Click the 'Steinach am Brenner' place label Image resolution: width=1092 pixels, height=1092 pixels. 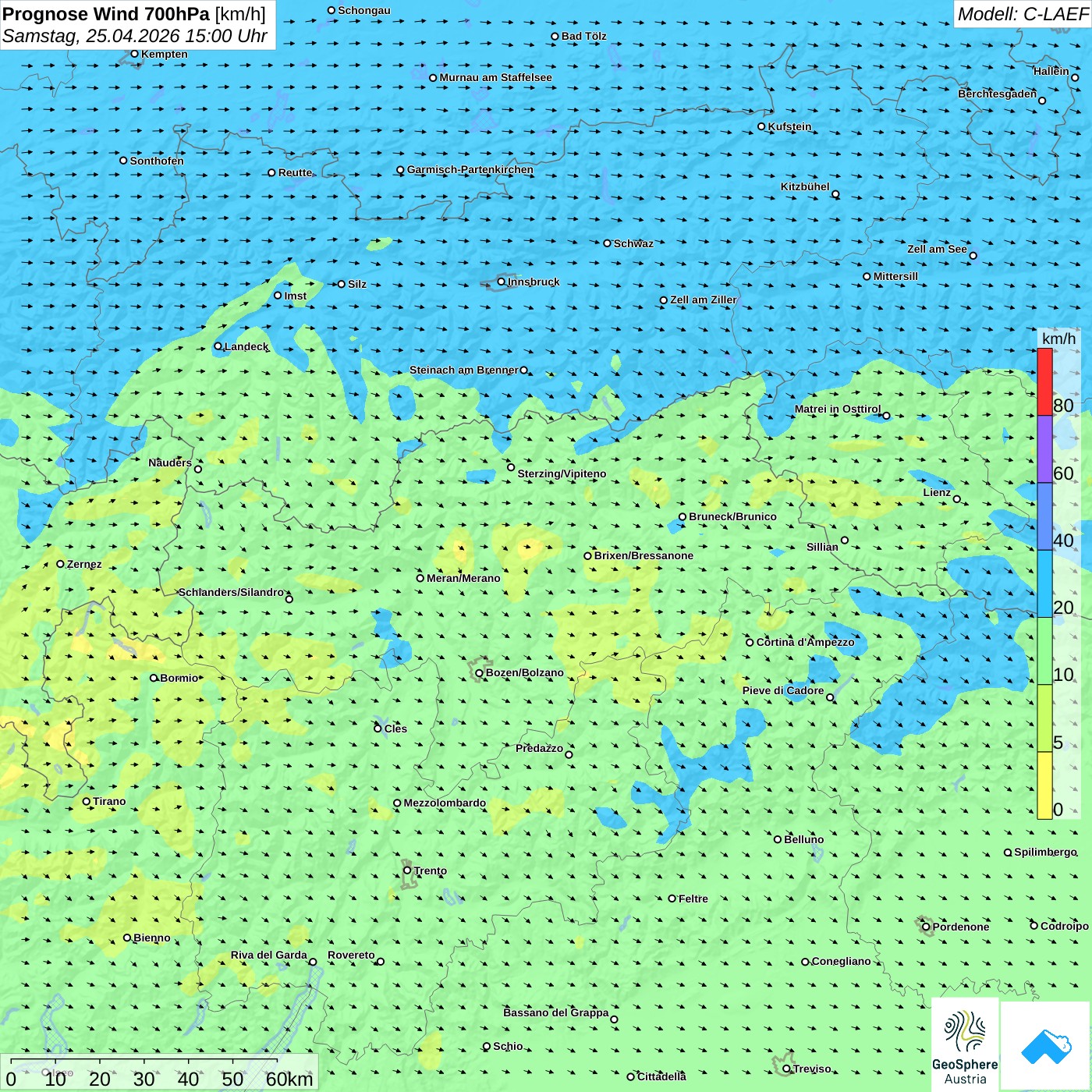tap(464, 370)
